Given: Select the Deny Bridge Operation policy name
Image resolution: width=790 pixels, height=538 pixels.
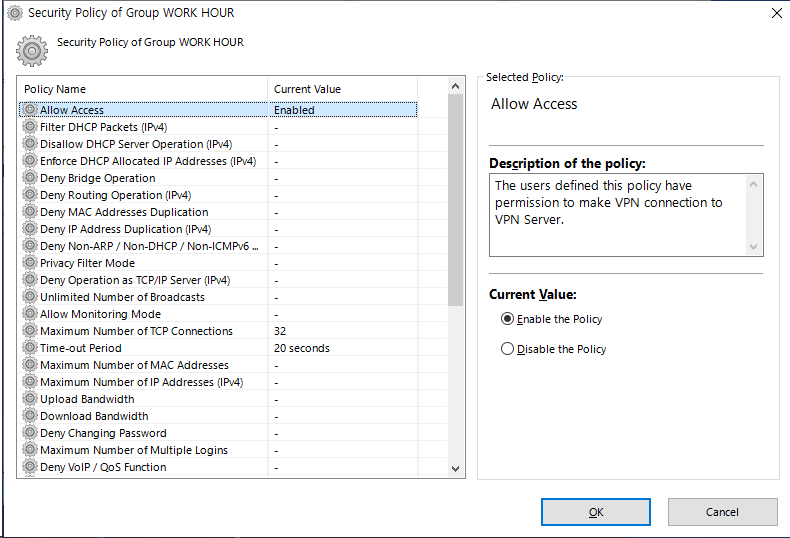Looking at the screenshot, I should tap(98, 178).
